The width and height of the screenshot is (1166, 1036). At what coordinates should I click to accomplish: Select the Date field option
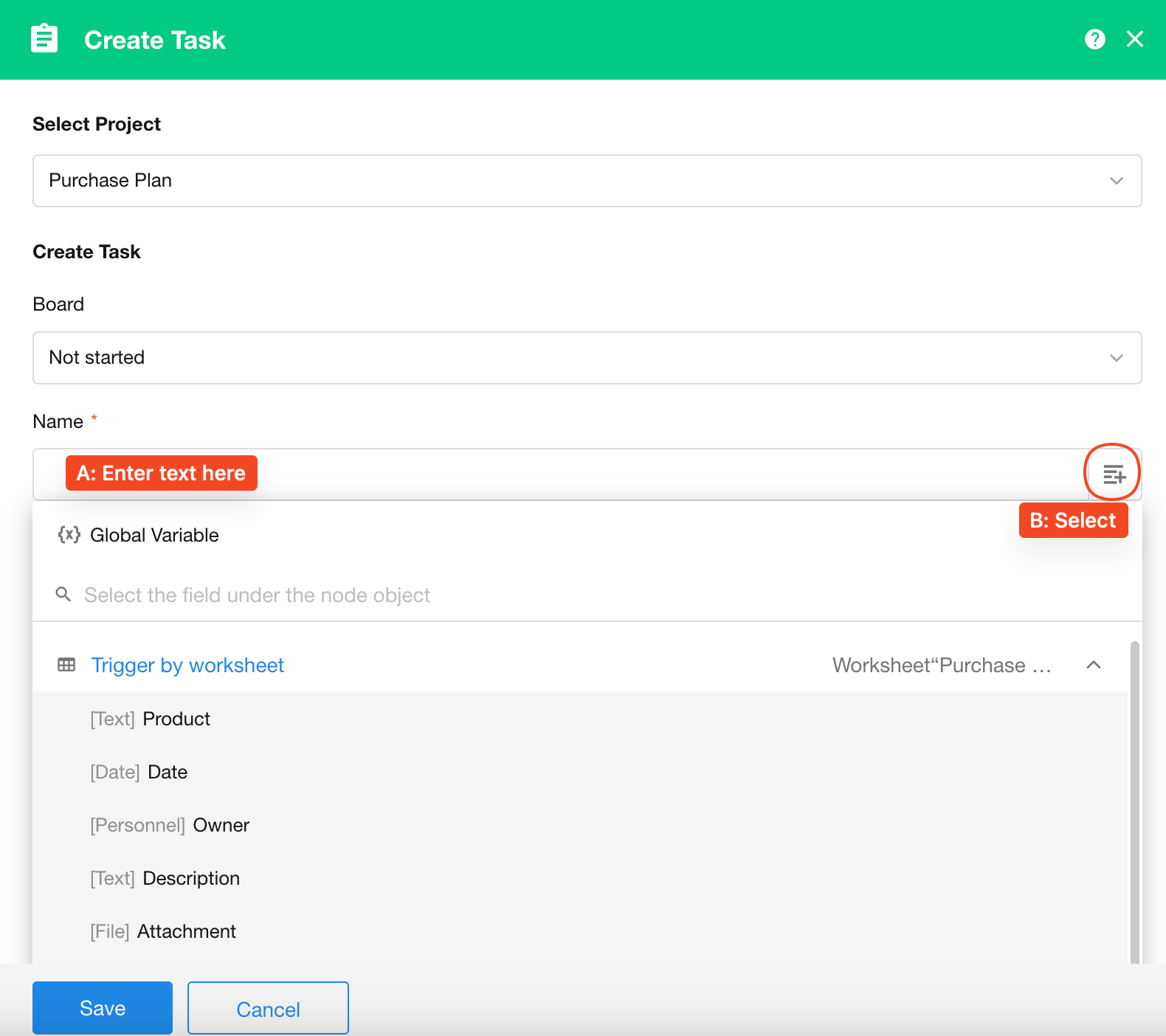point(168,772)
